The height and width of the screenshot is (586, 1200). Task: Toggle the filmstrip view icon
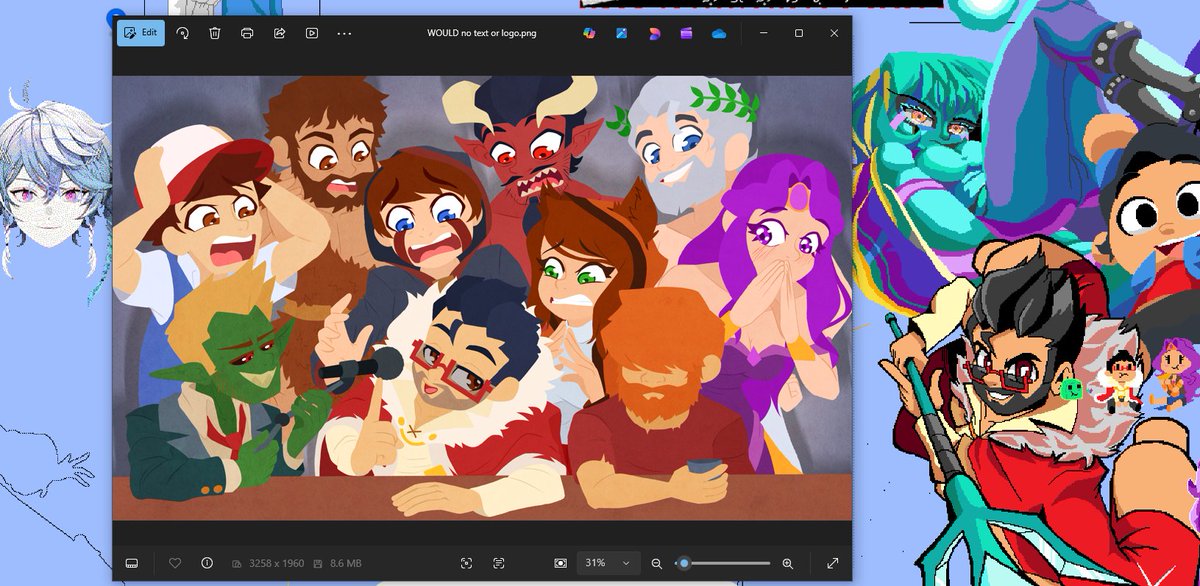coord(131,563)
